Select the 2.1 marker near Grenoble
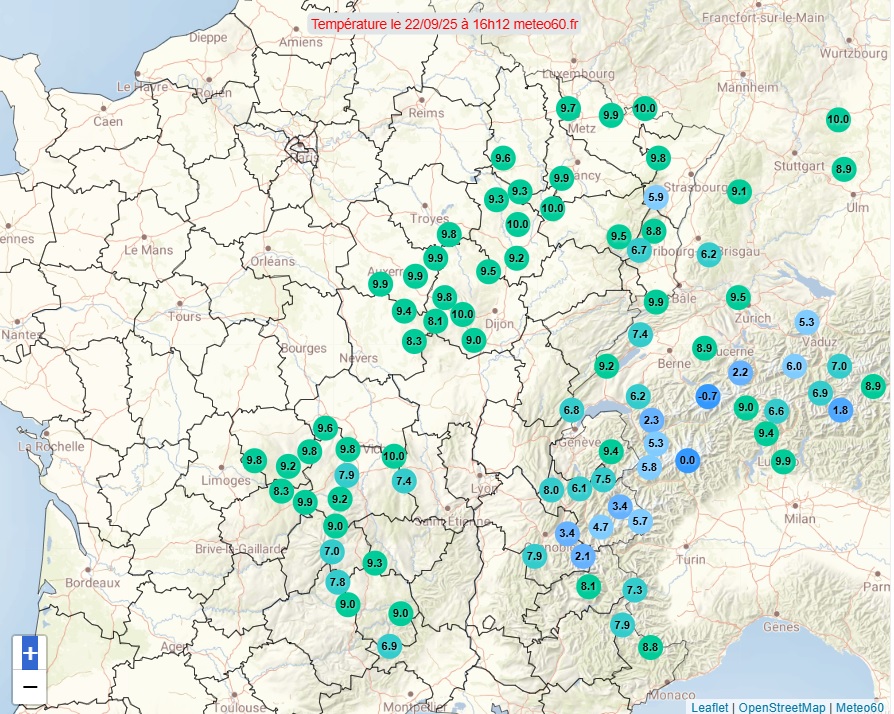The image size is (894, 714). pos(582,557)
